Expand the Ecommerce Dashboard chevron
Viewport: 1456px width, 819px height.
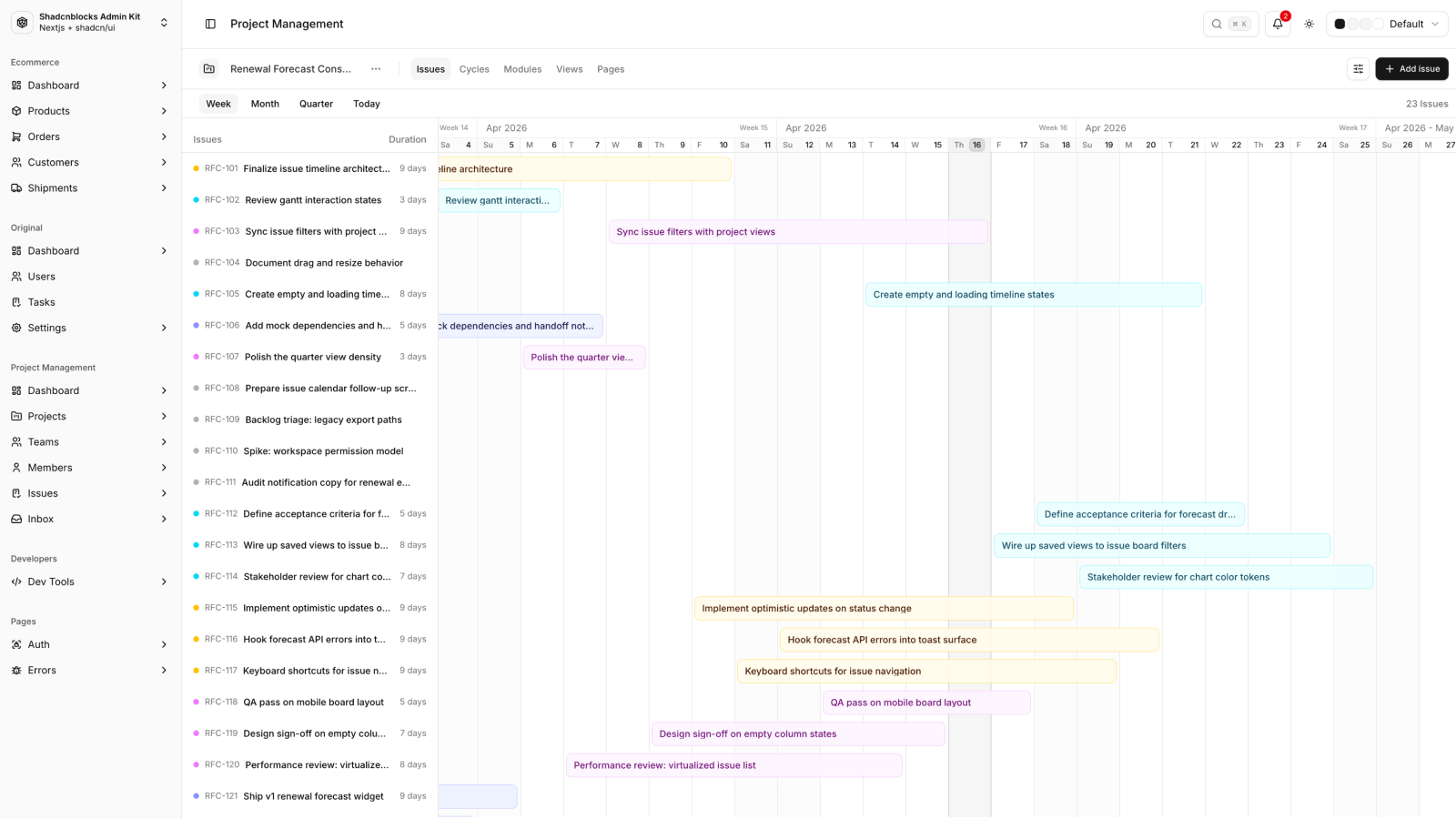pyautogui.click(x=164, y=86)
